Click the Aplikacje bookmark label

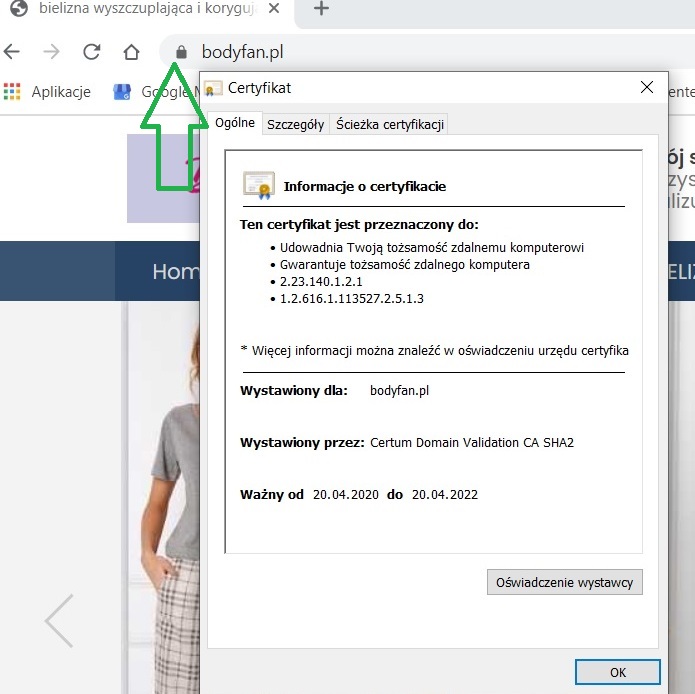click(61, 92)
